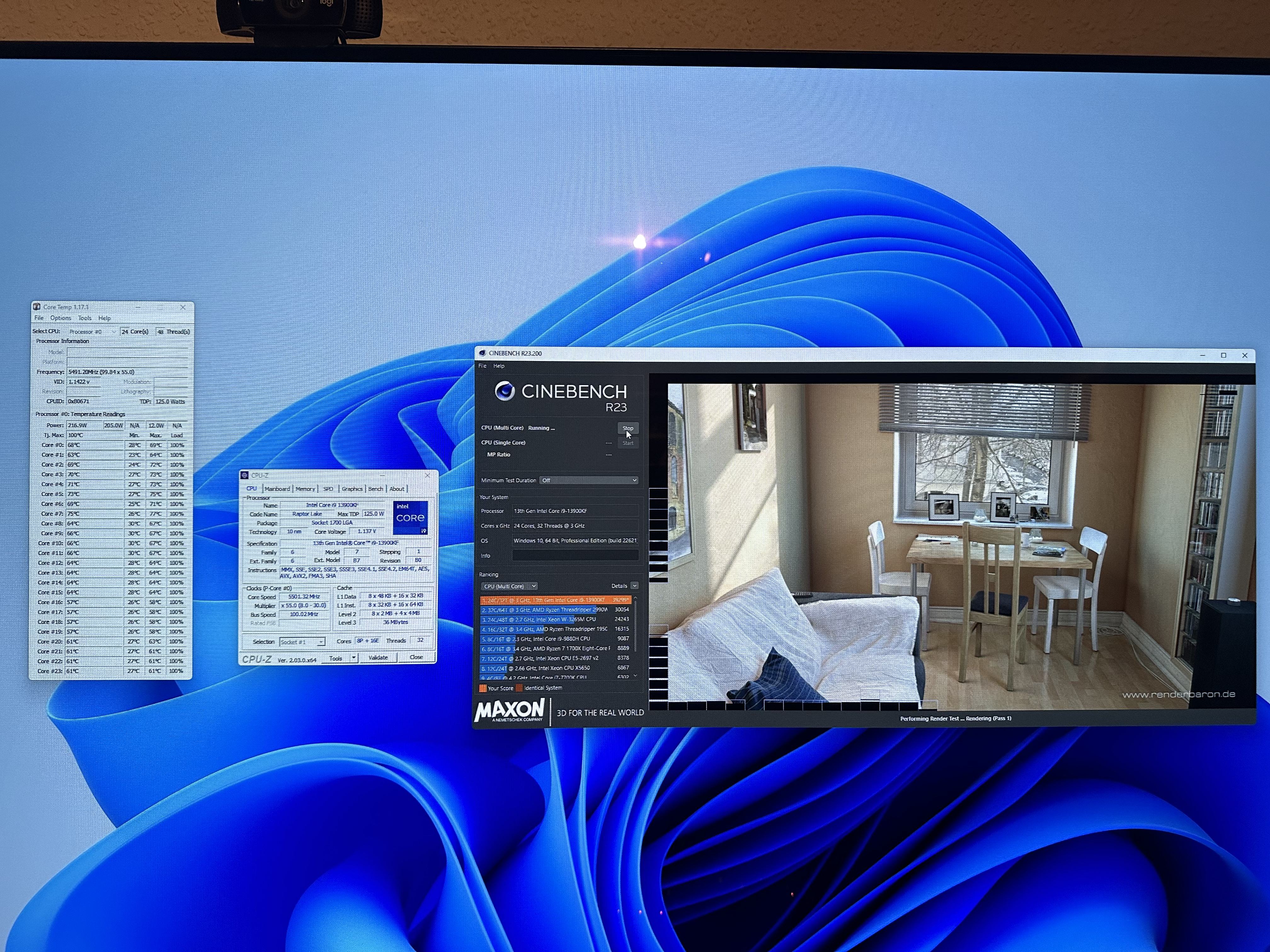Click the Cinebench Info input field

click(575, 555)
